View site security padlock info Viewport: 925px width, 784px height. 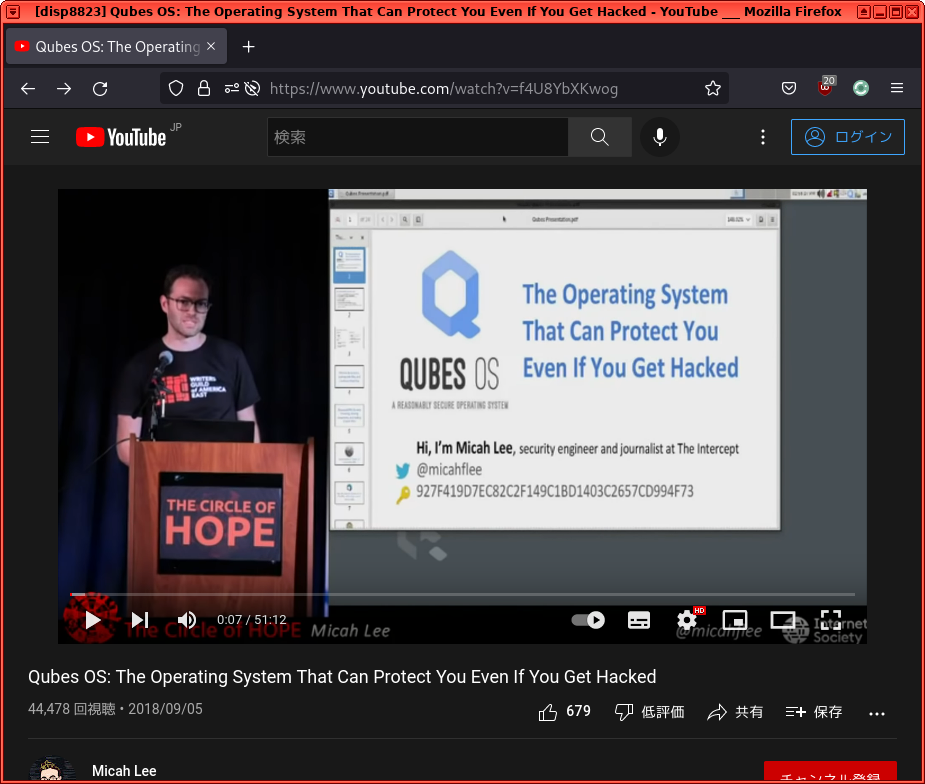tap(204, 88)
